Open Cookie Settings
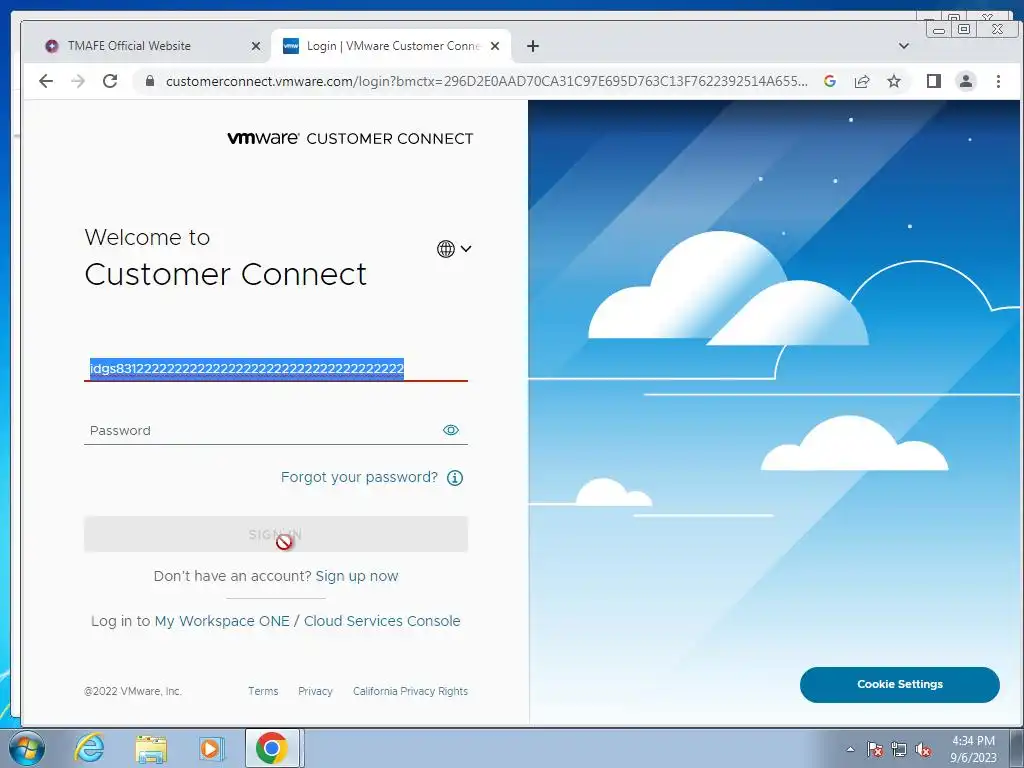Viewport: 1024px width, 768px height. (899, 684)
